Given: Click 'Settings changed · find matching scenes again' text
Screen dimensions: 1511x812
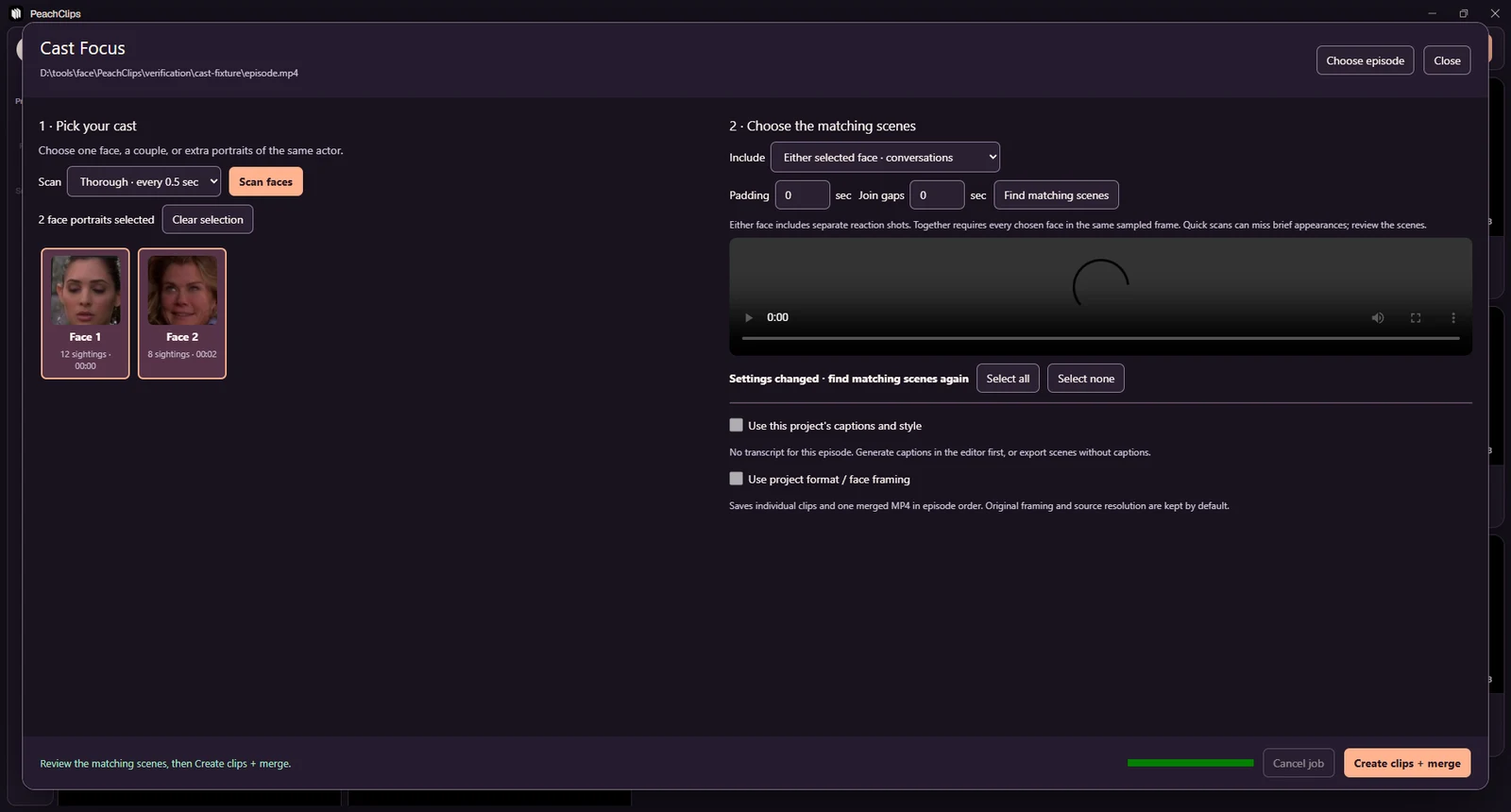Looking at the screenshot, I should (849, 379).
